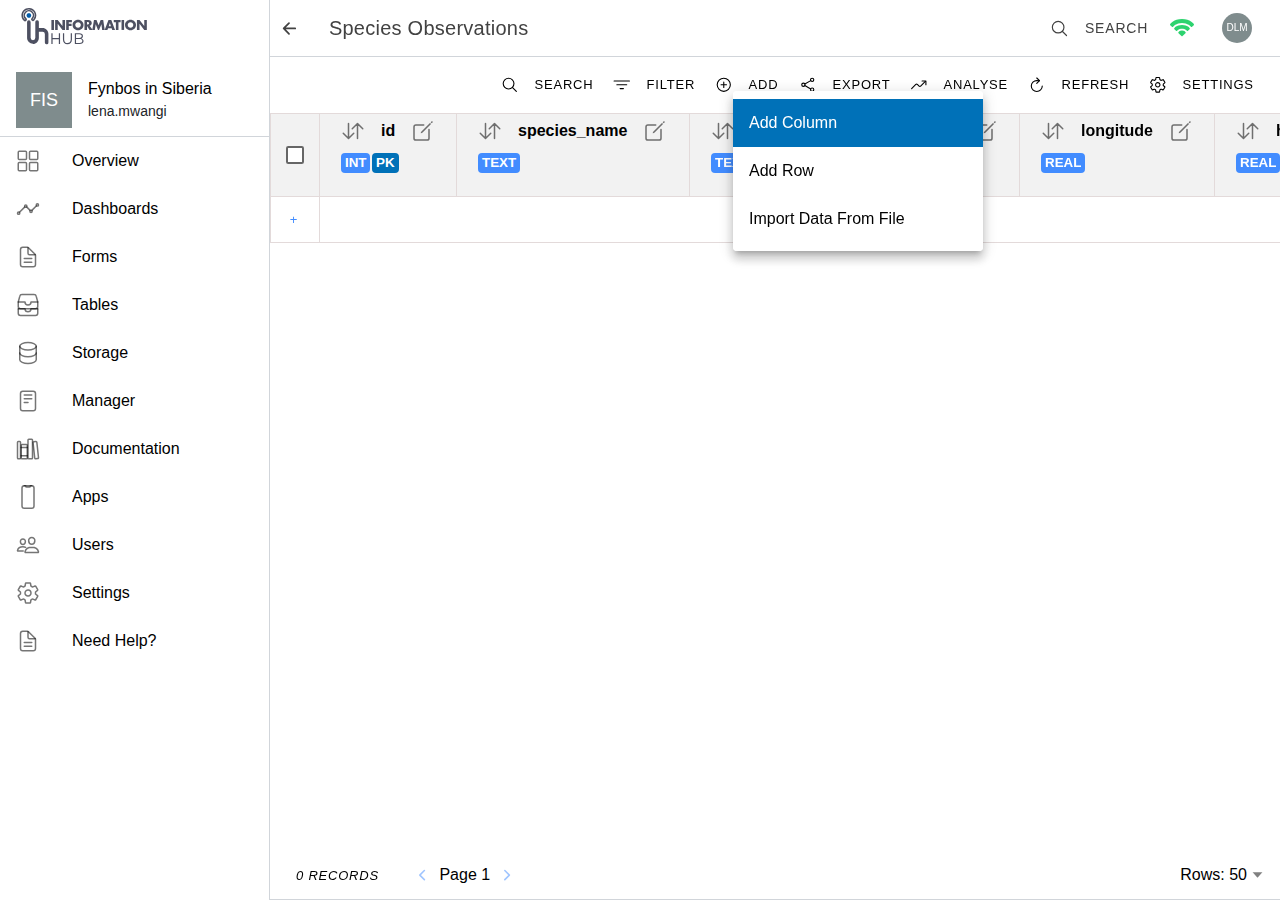Edit the id column via its pencil icon

click(x=423, y=131)
